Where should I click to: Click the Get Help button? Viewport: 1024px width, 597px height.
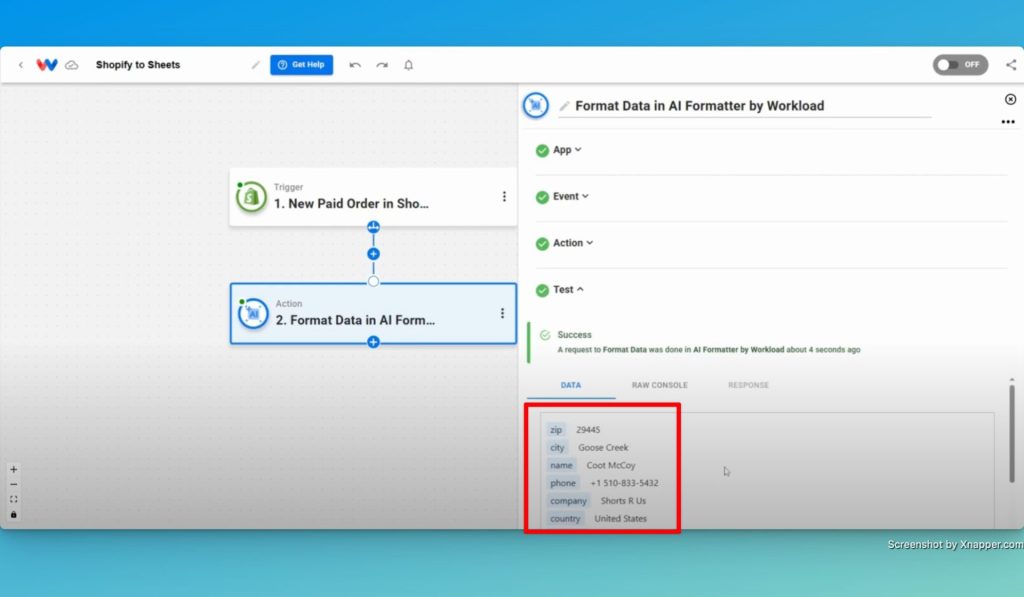302,65
